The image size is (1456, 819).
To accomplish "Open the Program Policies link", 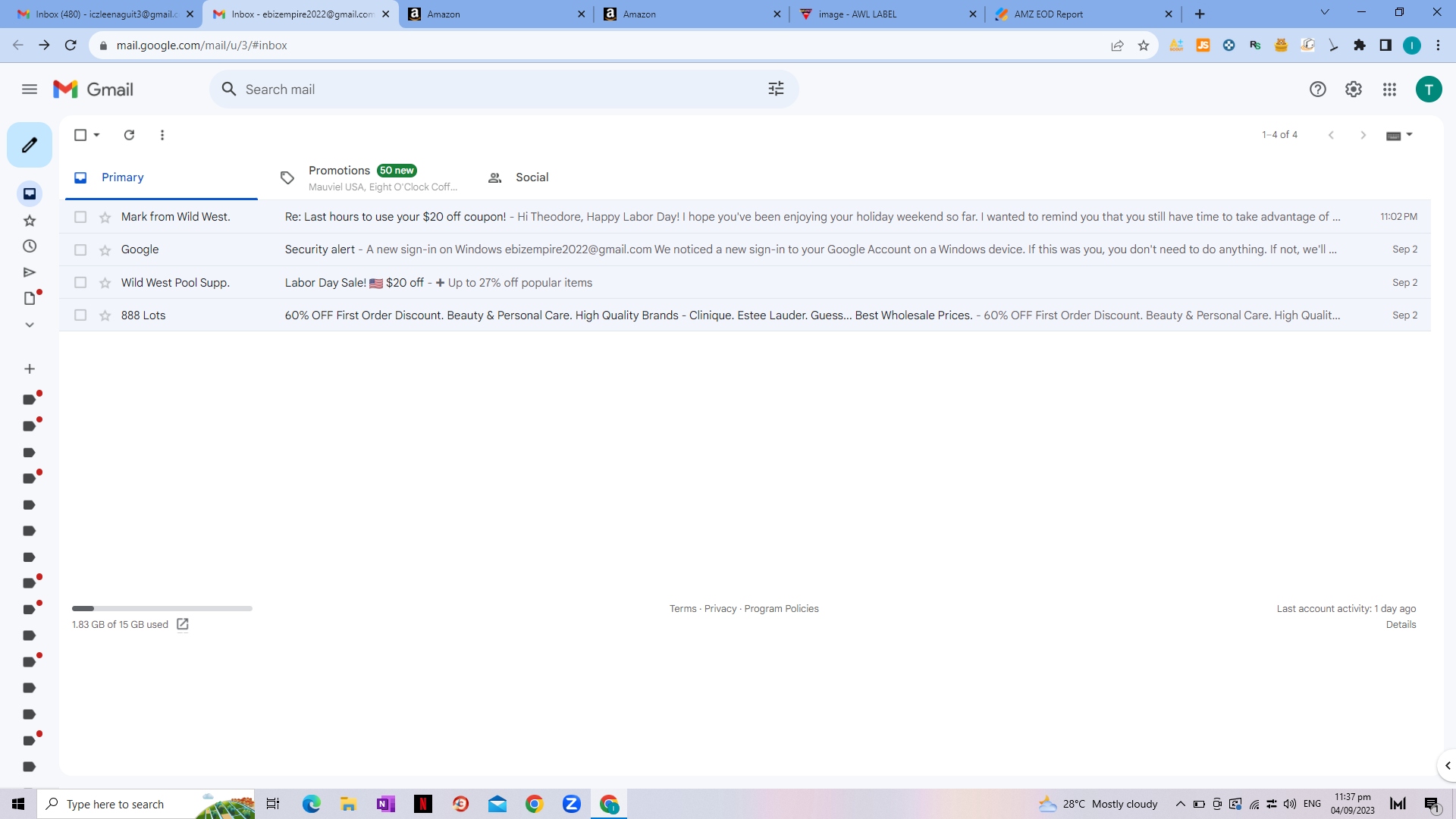I will tap(781, 609).
